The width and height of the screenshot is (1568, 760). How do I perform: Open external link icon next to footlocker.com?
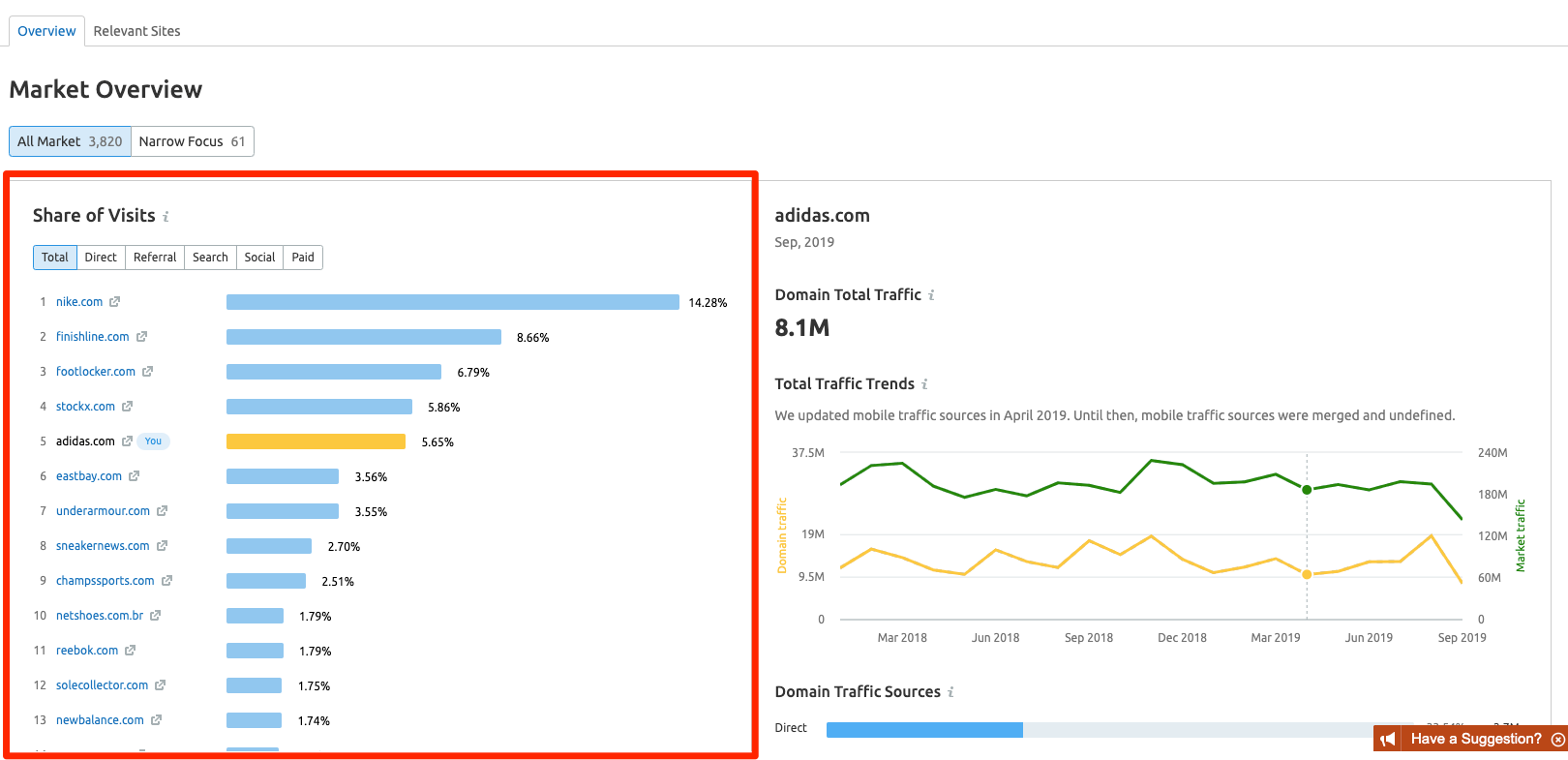tap(147, 372)
